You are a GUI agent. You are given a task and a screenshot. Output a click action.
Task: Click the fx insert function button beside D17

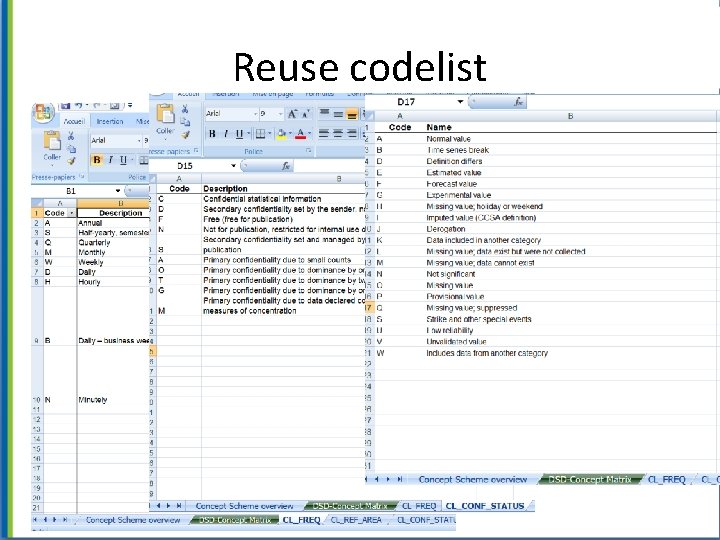(x=518, y=102)
